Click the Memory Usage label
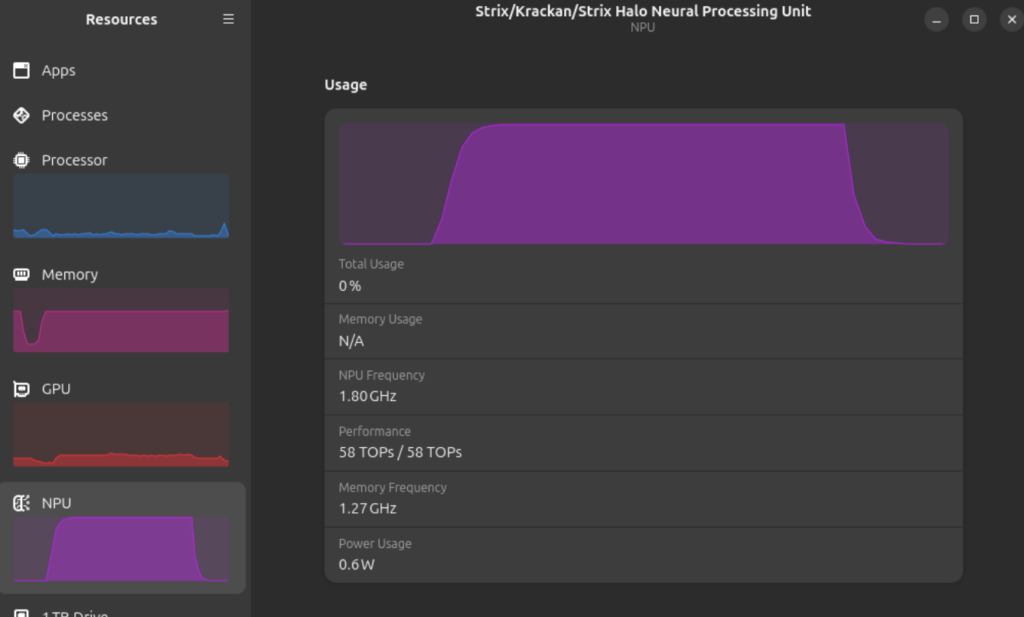Image resolution: width=1024 pixels, height=617 pixels. coord(380,319)
